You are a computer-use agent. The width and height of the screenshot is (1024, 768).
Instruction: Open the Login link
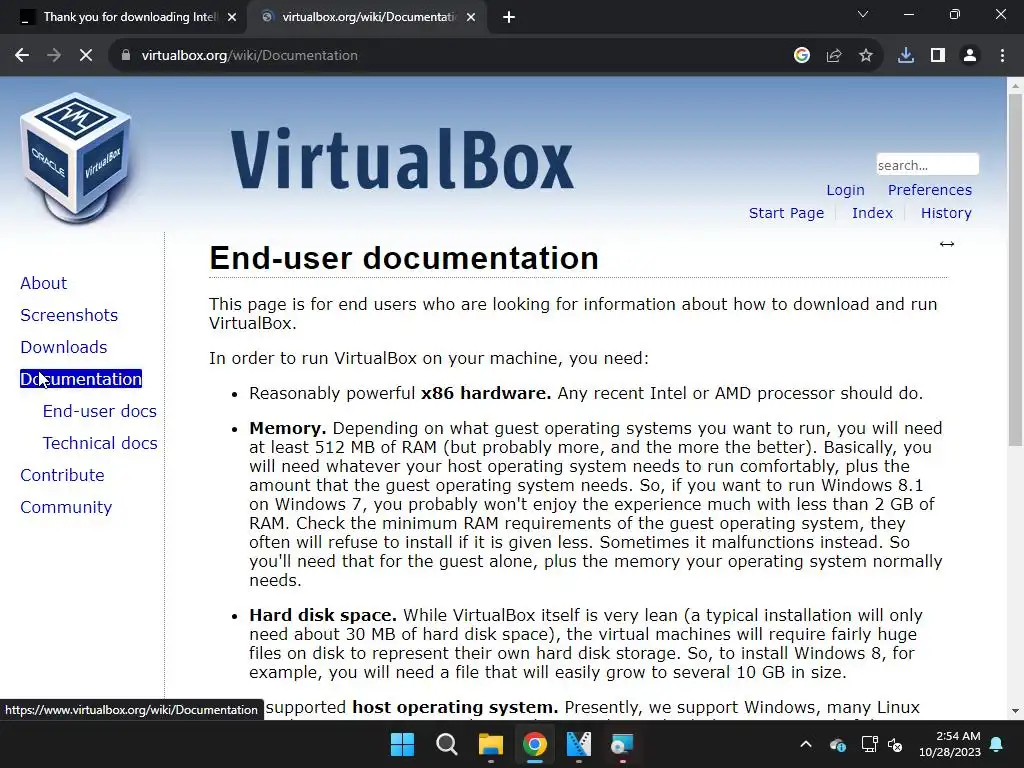pyautogui.click(x=845, y=190)
